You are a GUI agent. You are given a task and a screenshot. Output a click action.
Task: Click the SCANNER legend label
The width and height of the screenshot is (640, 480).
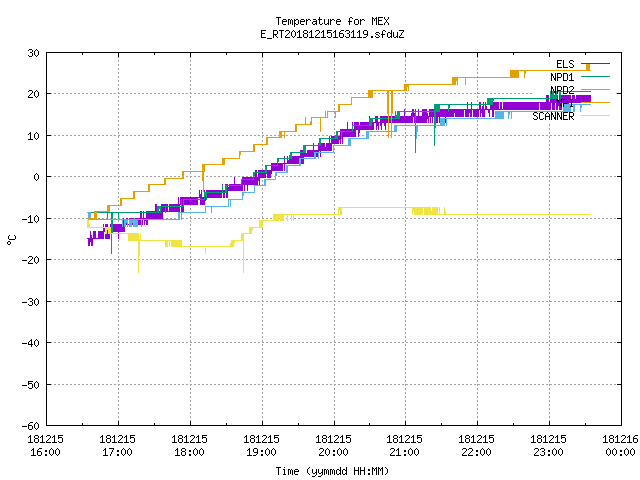tap(553, 116)
